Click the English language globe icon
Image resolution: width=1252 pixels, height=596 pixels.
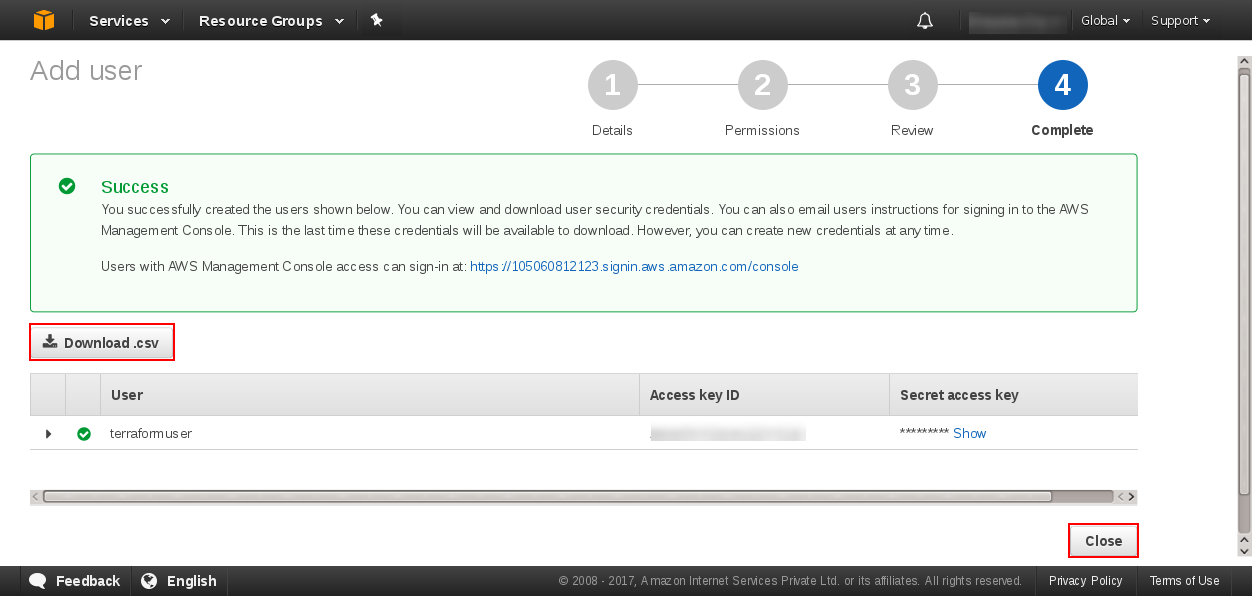click(x=149, y=581)
